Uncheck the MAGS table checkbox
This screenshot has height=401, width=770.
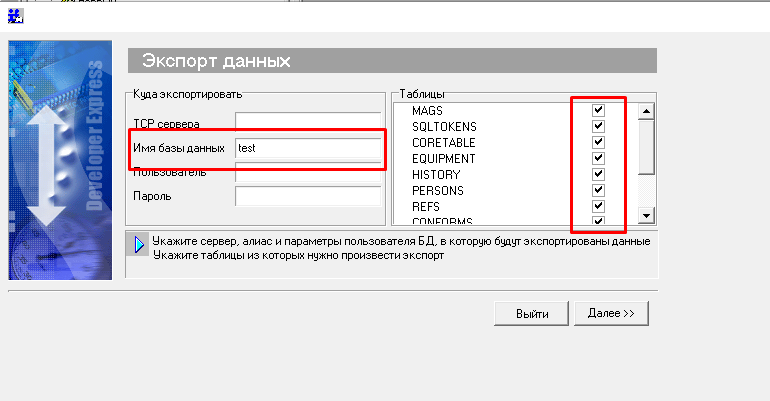pos(599,110)
